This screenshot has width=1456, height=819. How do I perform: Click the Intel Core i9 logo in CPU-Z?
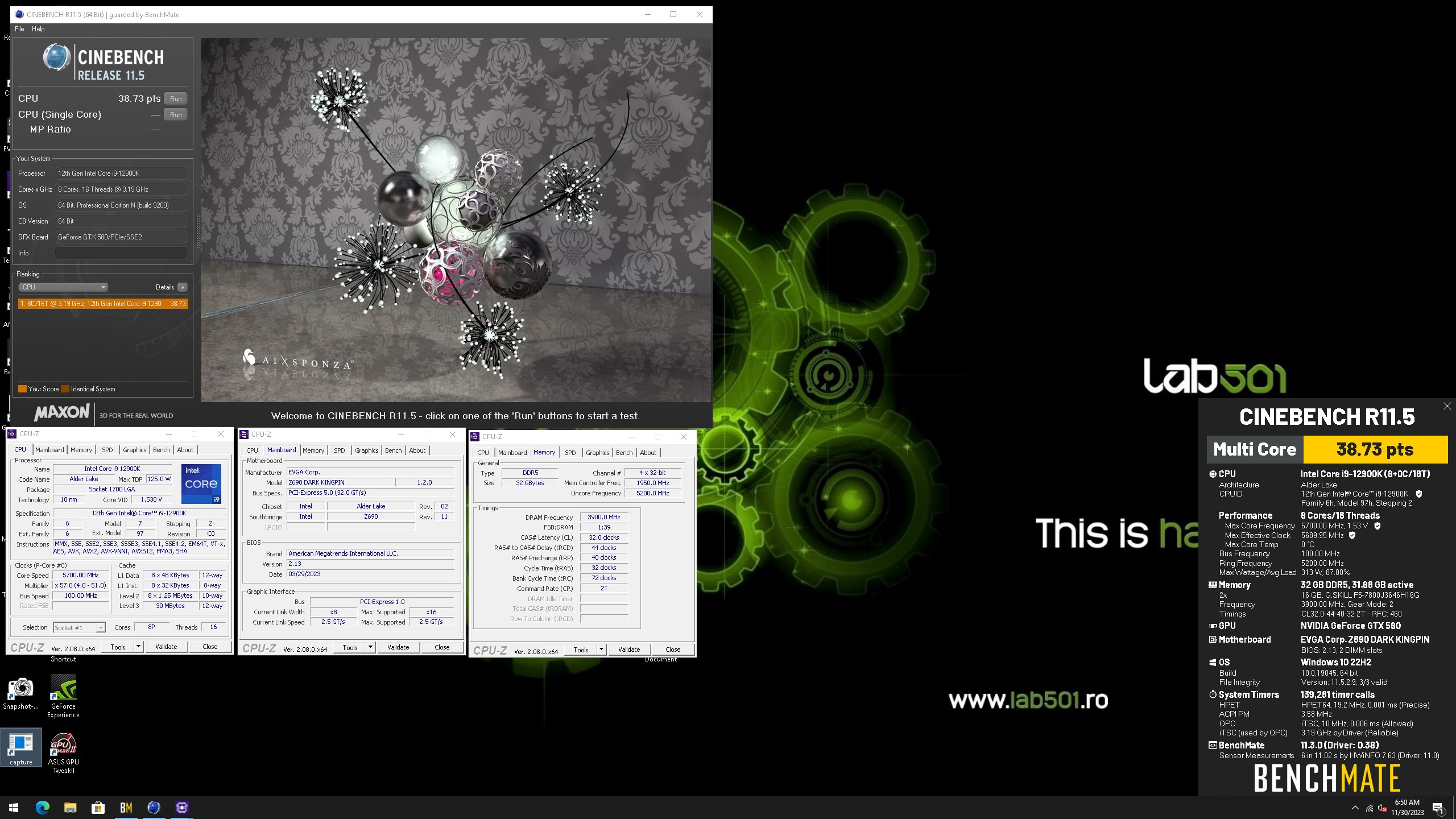click(201, 484)
